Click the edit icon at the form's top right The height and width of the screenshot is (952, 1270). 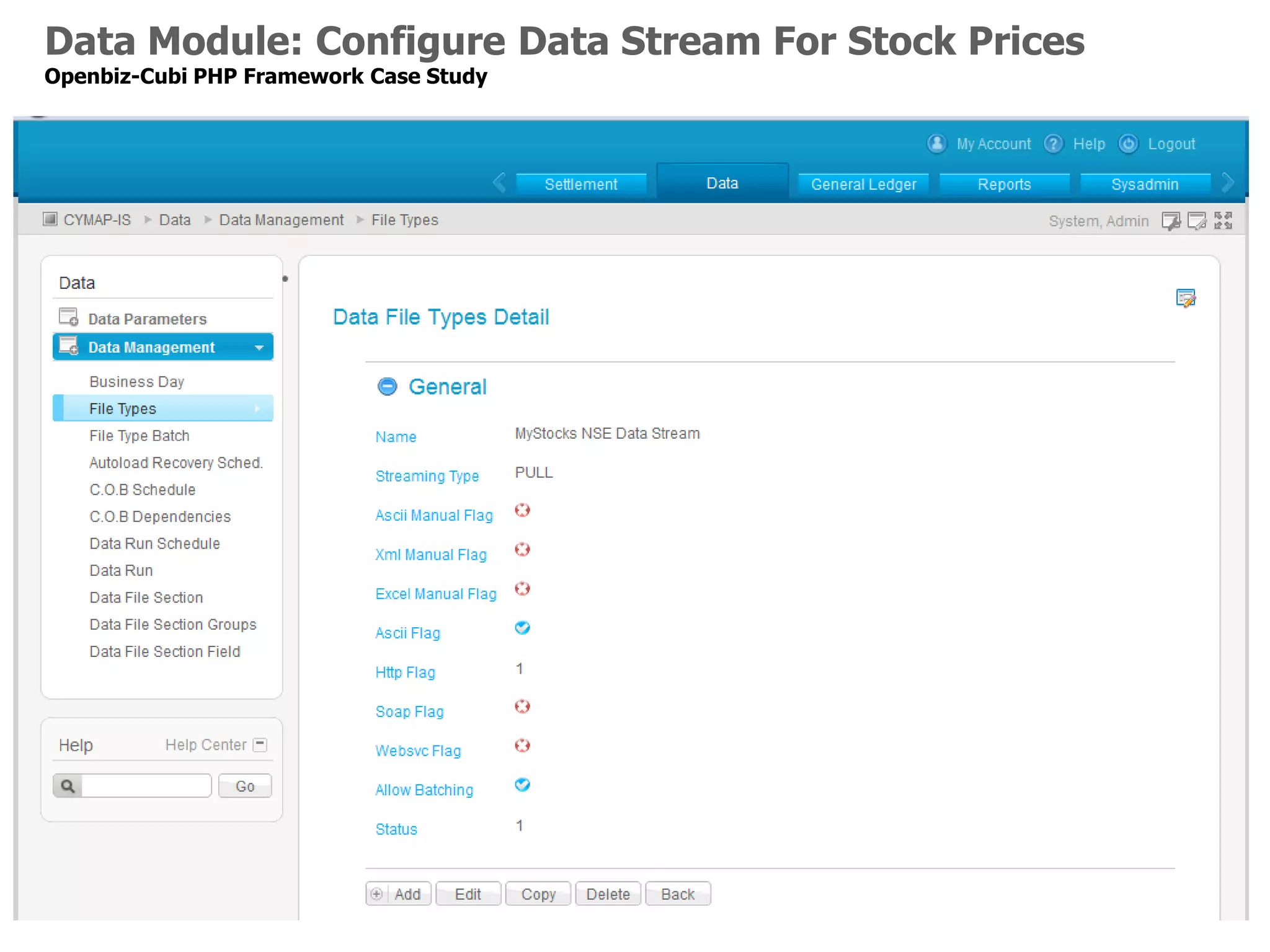click(1186, 298)
